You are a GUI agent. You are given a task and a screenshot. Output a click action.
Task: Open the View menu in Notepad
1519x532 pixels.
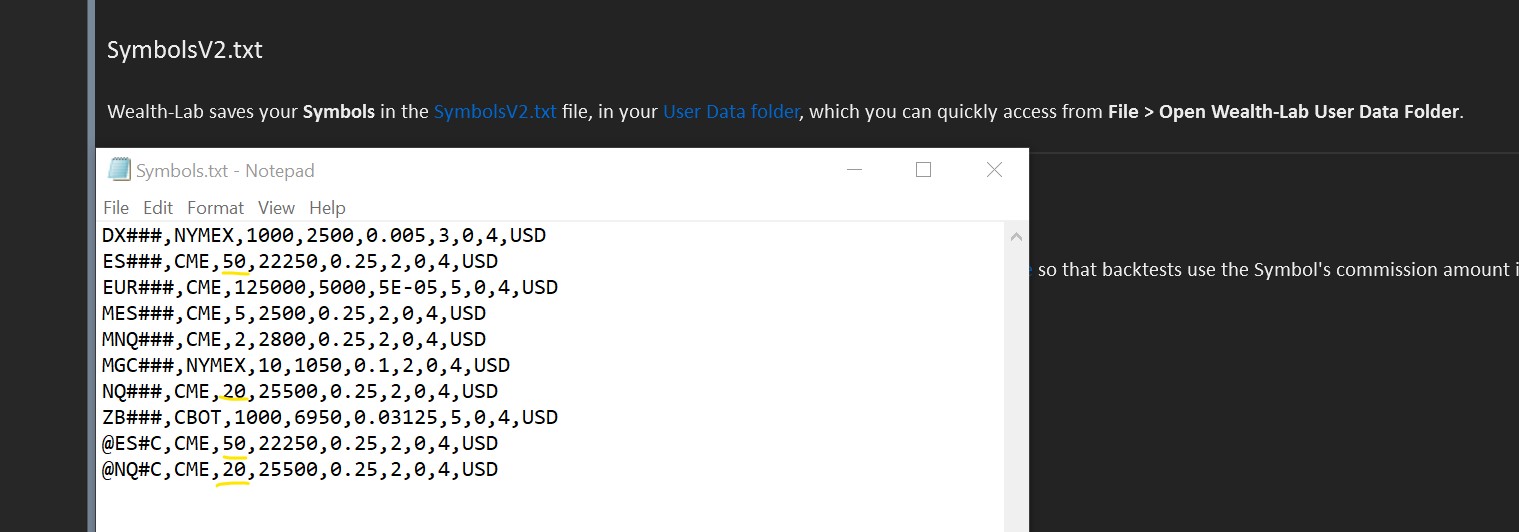click(276, 208)
